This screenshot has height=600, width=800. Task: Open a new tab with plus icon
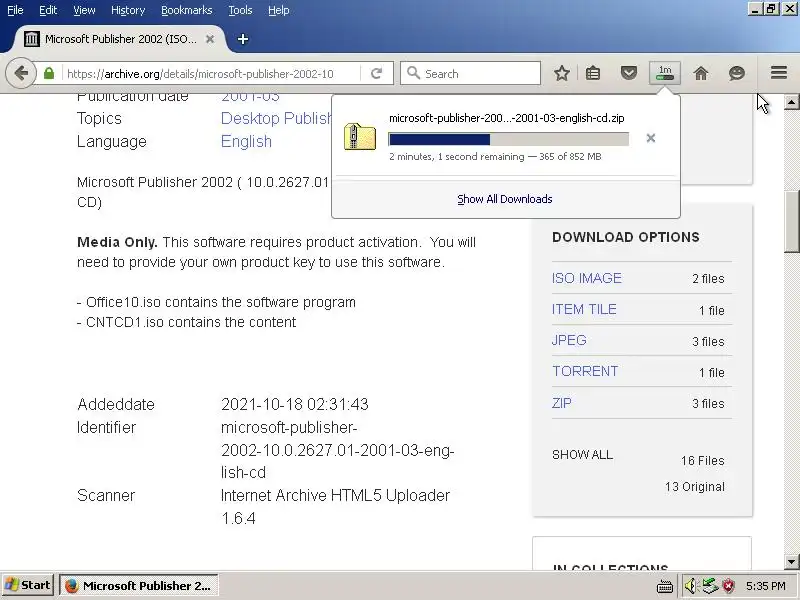coord(243,39)
